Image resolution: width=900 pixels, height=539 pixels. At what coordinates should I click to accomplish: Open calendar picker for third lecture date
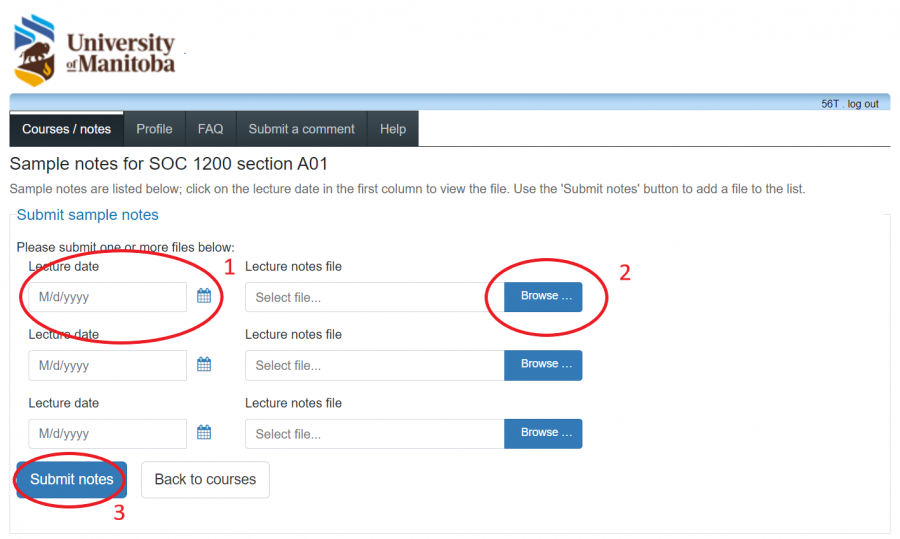(204, 433)
